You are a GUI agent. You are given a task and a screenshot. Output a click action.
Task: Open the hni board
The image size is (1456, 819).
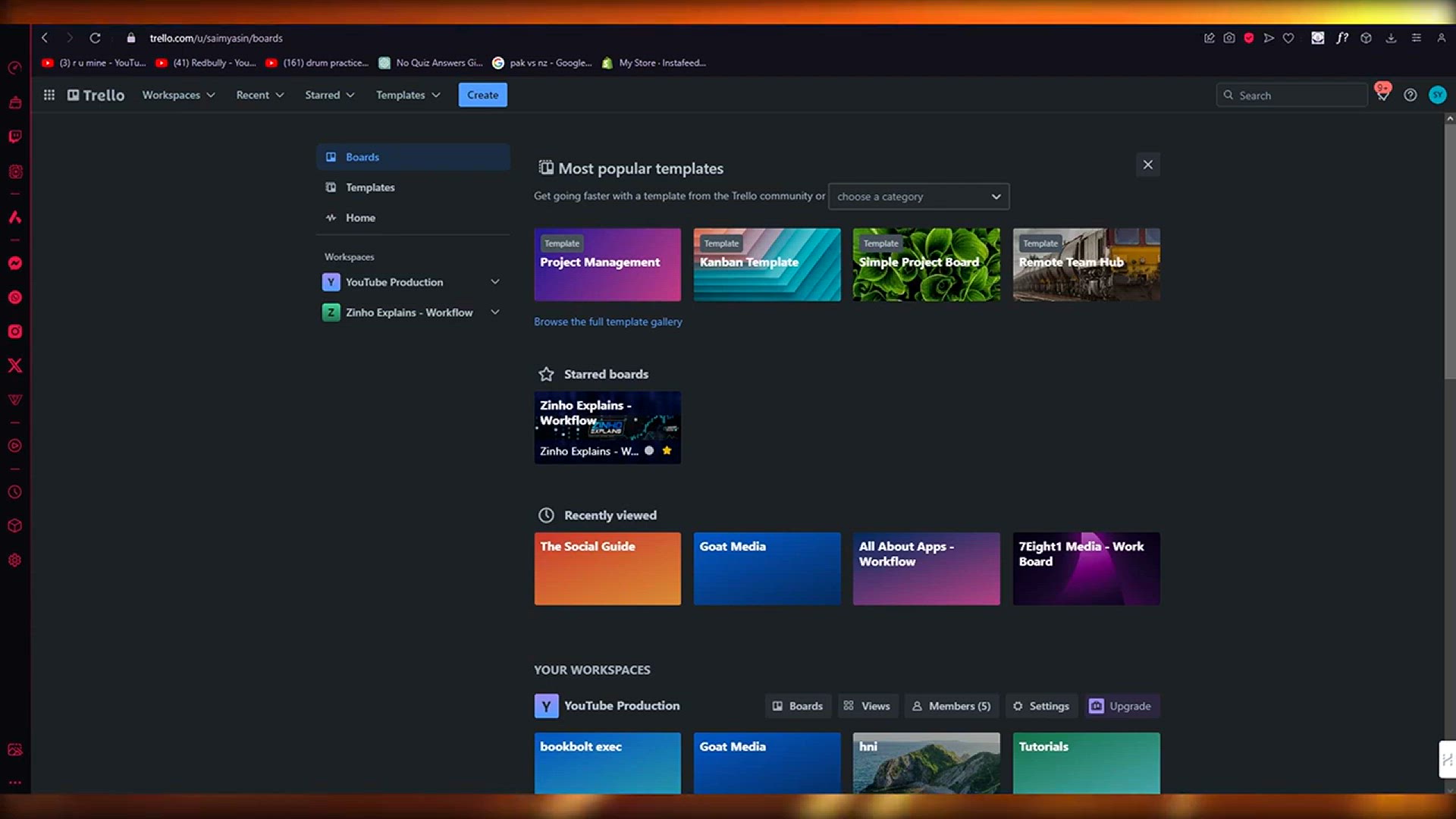coord(926,763)
